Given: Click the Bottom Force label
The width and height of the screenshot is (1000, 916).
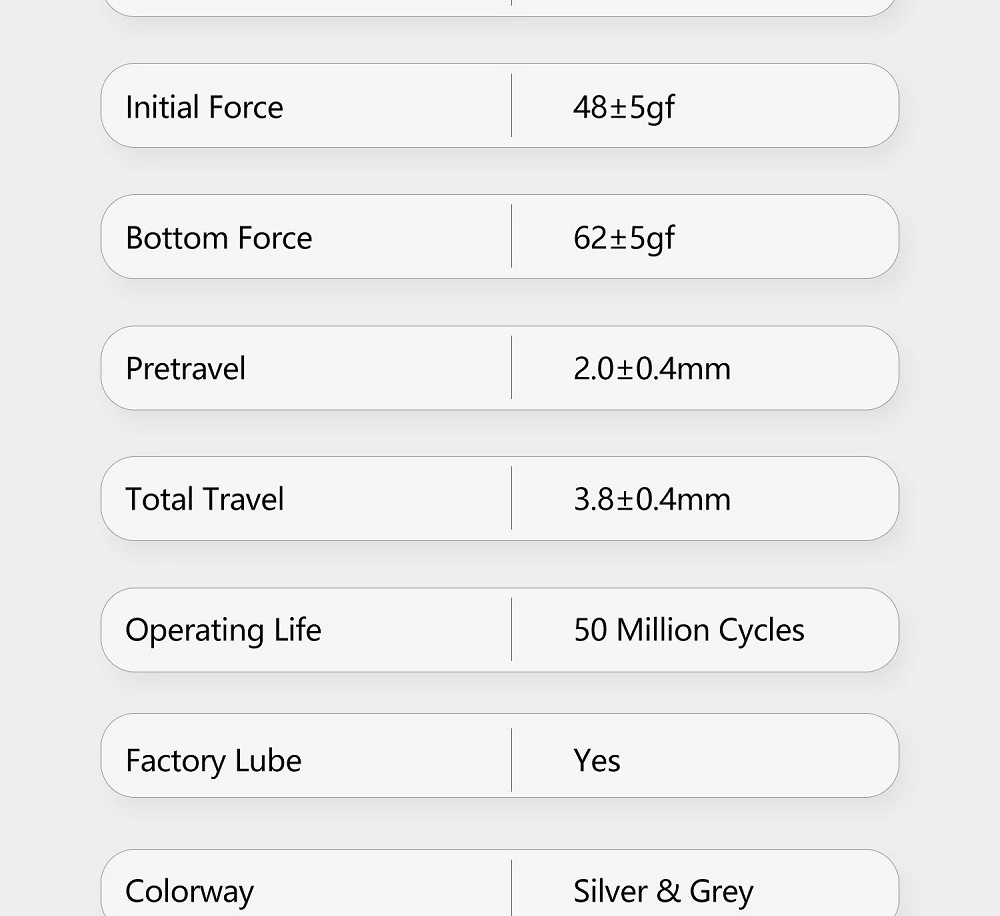Looking at the screenshot, I should (x=219, y=238).
